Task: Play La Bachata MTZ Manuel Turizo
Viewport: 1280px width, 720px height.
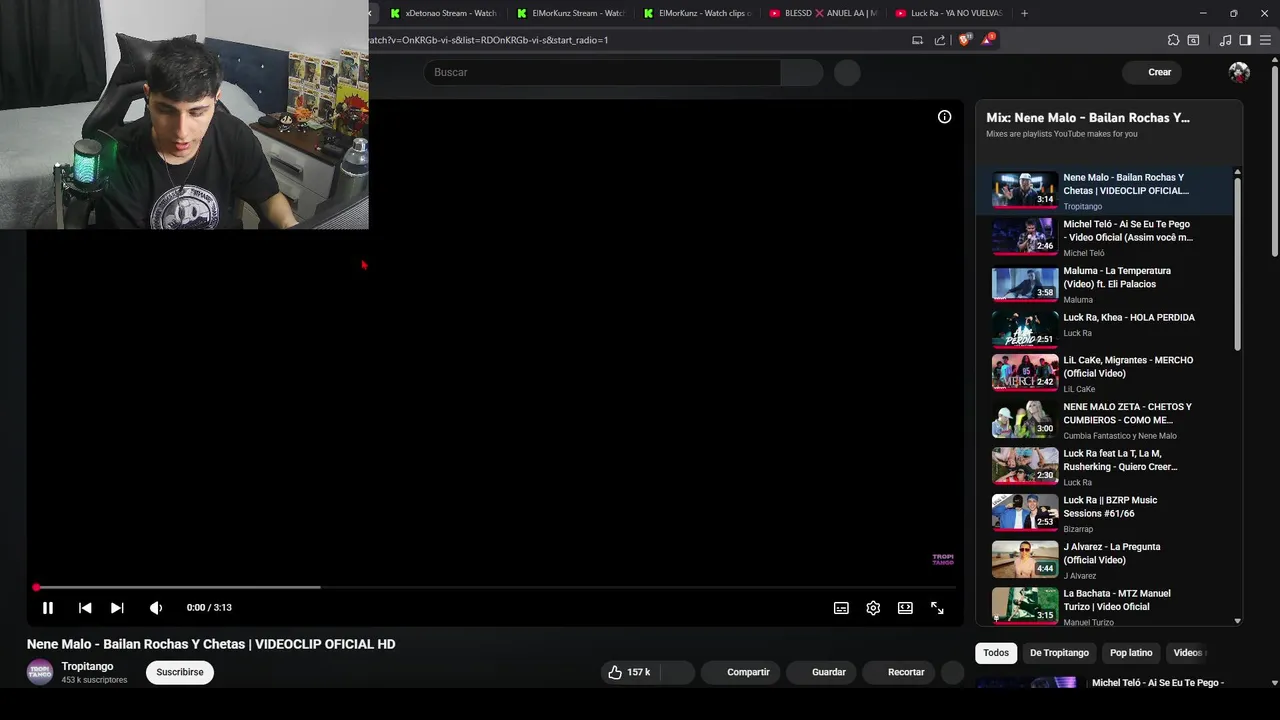Action: [1104, 606]
